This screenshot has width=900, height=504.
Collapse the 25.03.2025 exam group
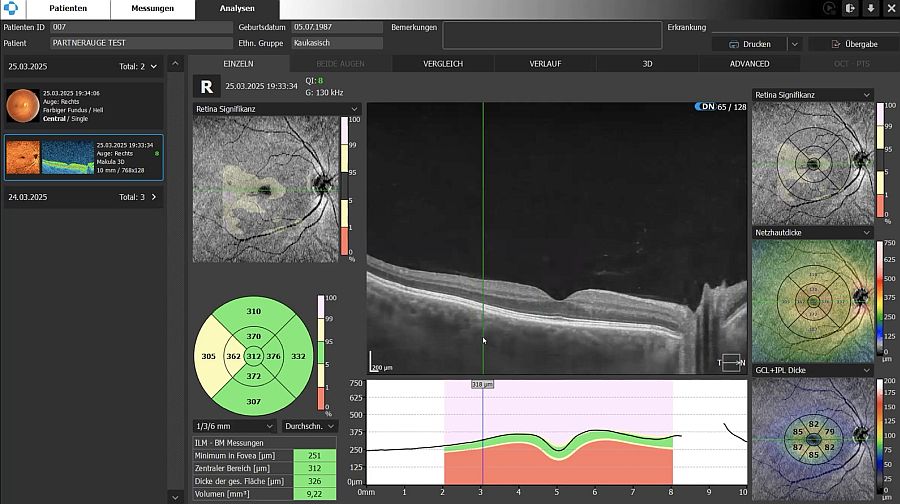154,66
